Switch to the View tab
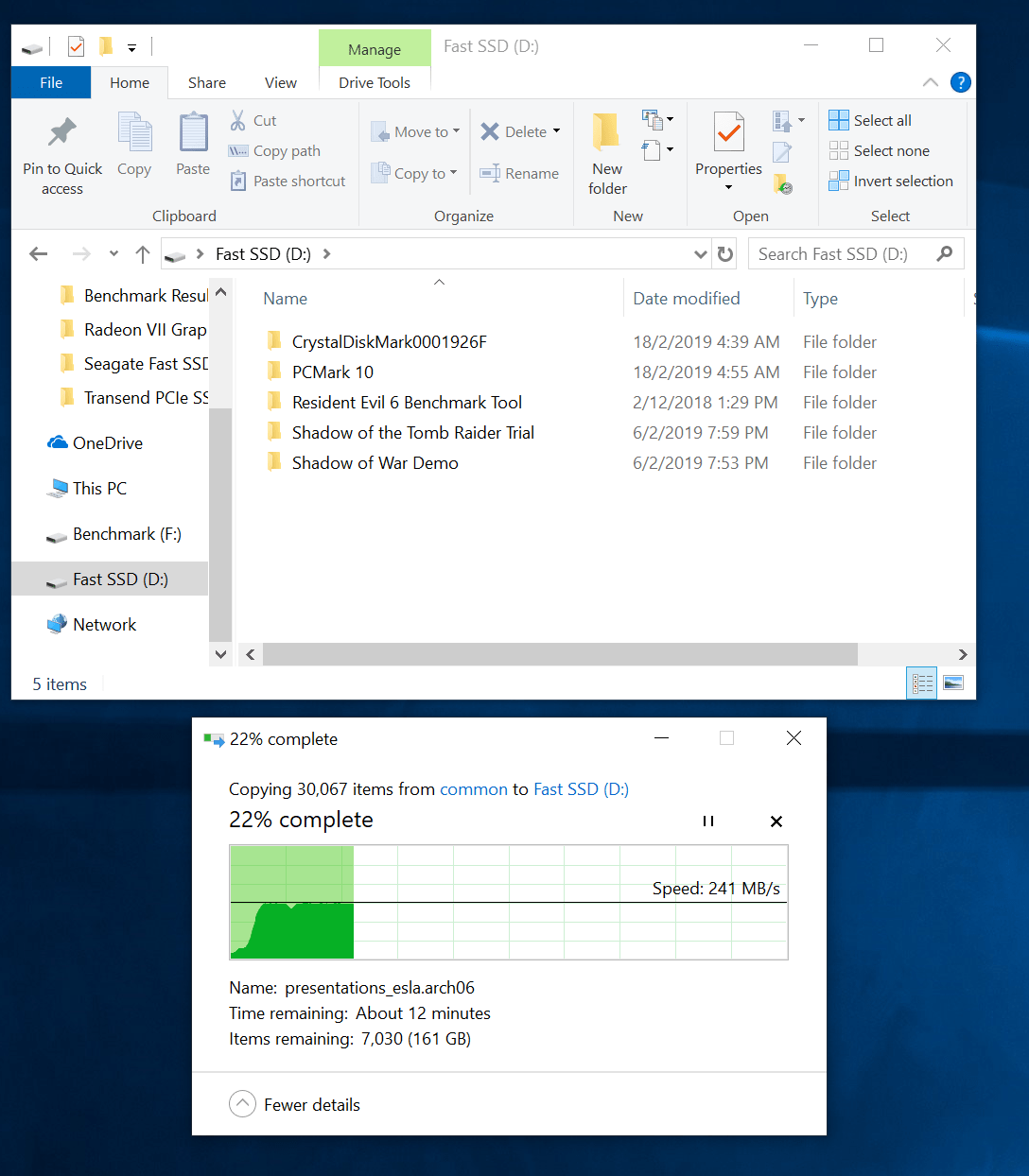This screenshot has height=1176, width=1029. tap(280, 83)
